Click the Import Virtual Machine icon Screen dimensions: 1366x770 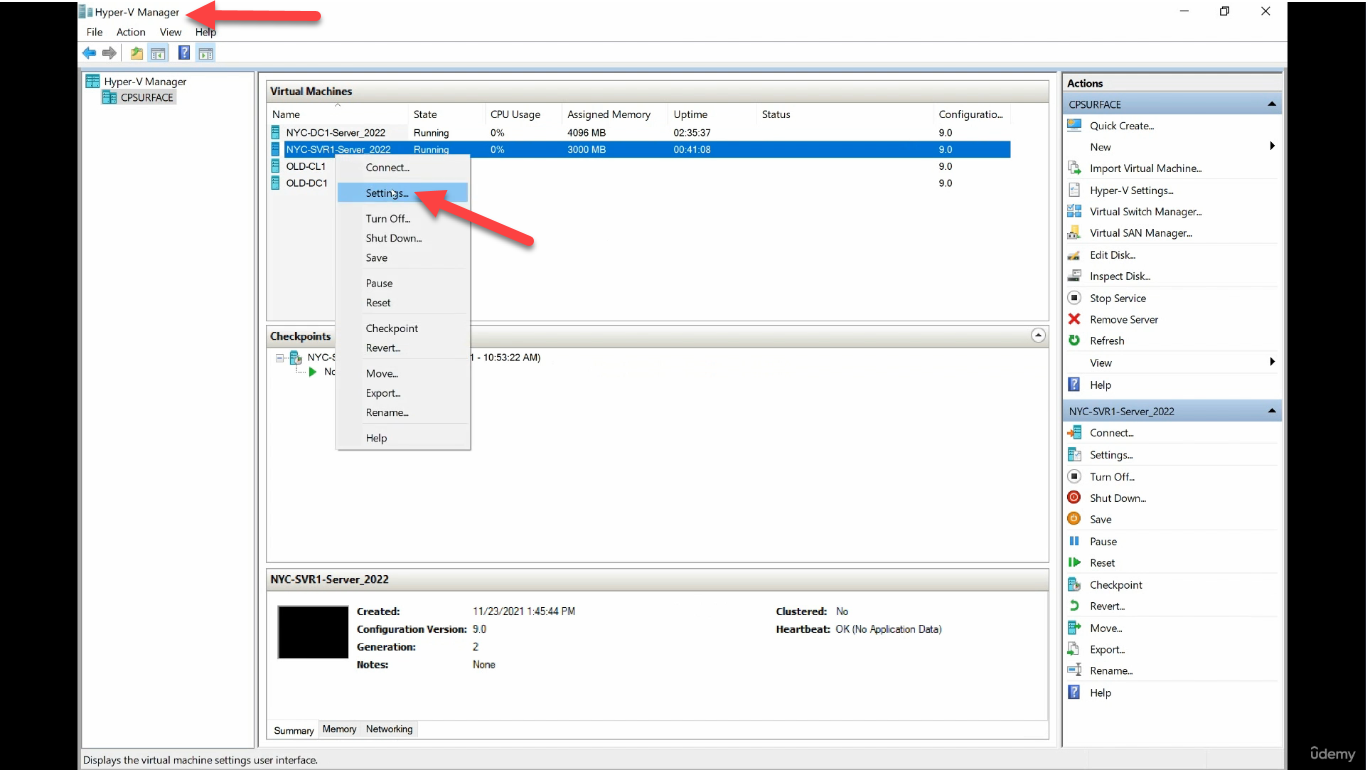tap(1074, 168)
